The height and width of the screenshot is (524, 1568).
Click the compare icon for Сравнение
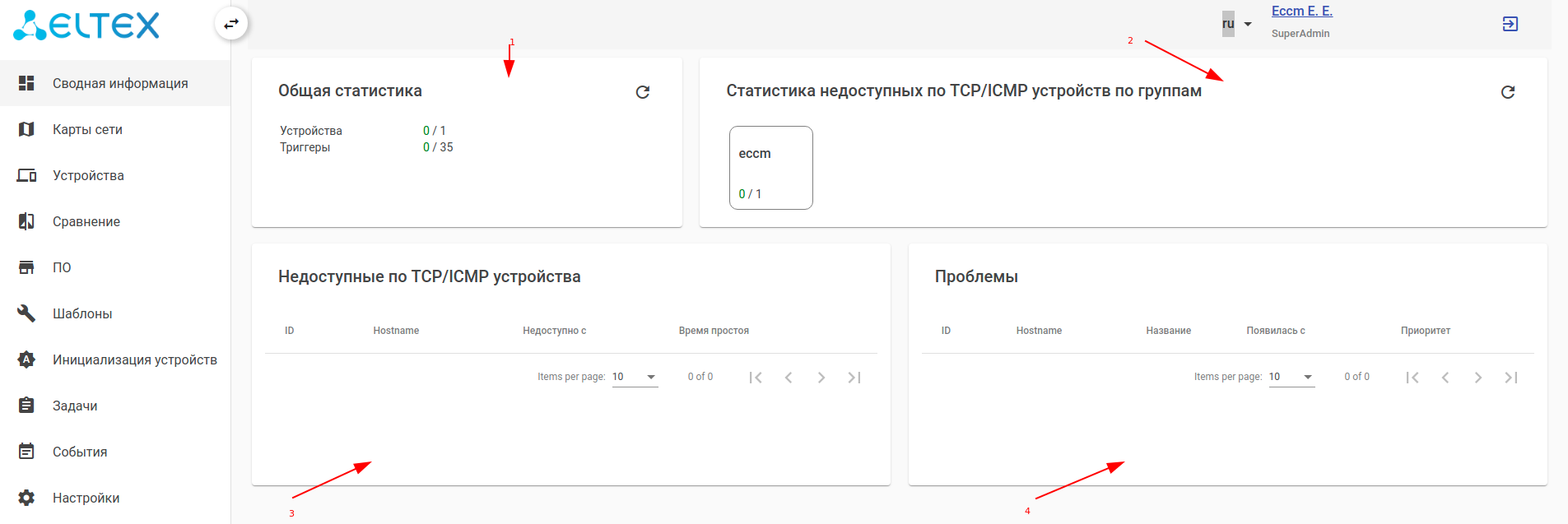pyautogui.click(x=26, y=221)
